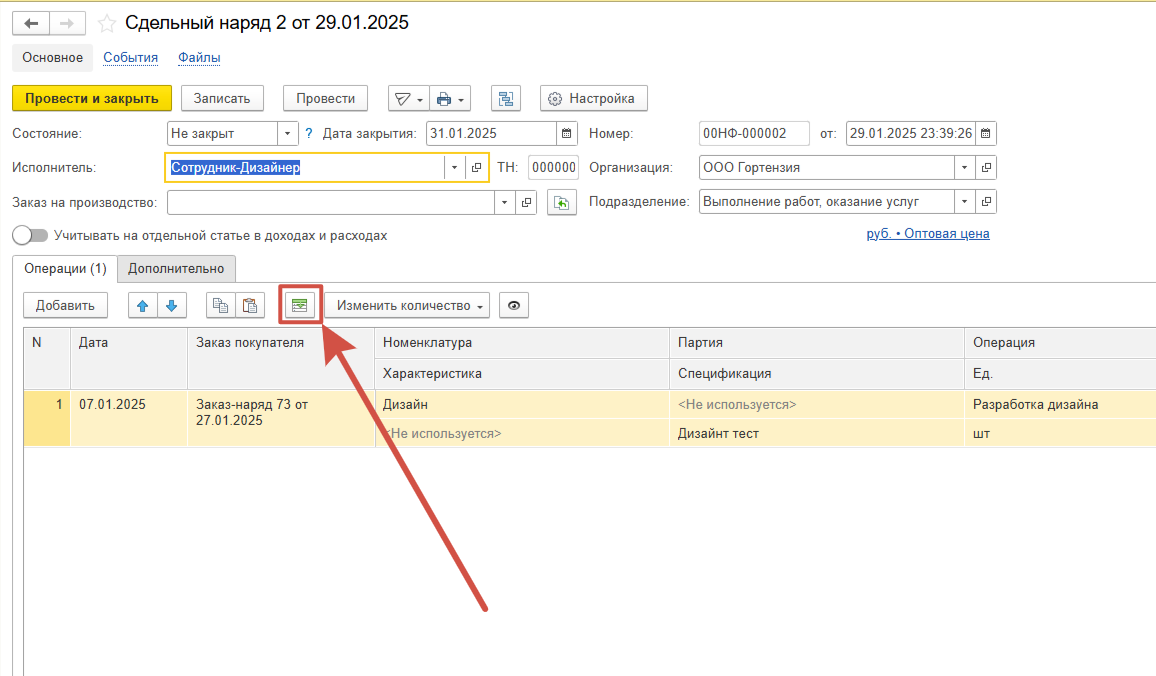This screenshot has height=676, width=1156.
Task: Click the back navigation arrow
Action: tap(30, 23)
